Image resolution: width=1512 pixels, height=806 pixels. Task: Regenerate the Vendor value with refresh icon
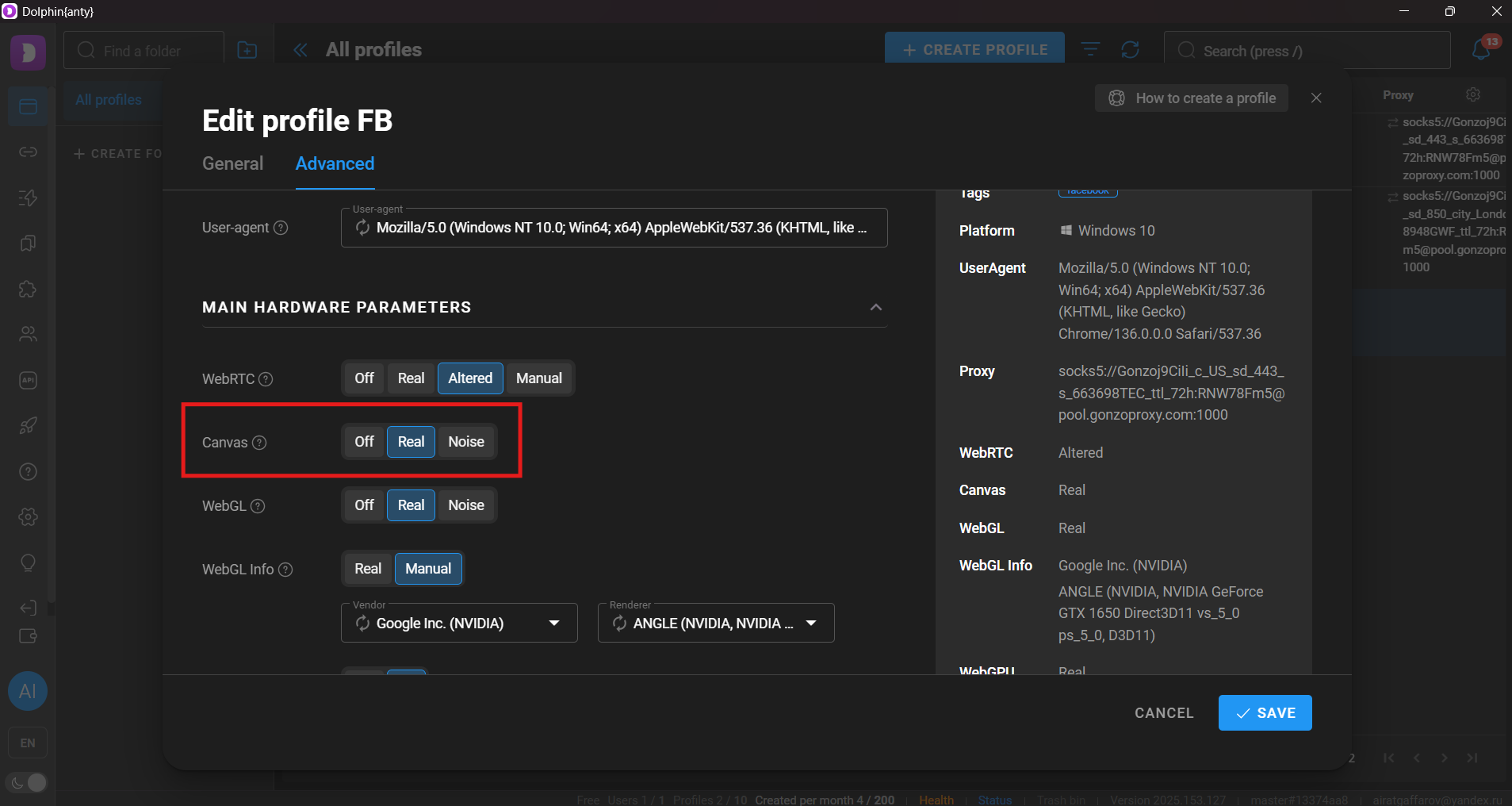[362, 624]
